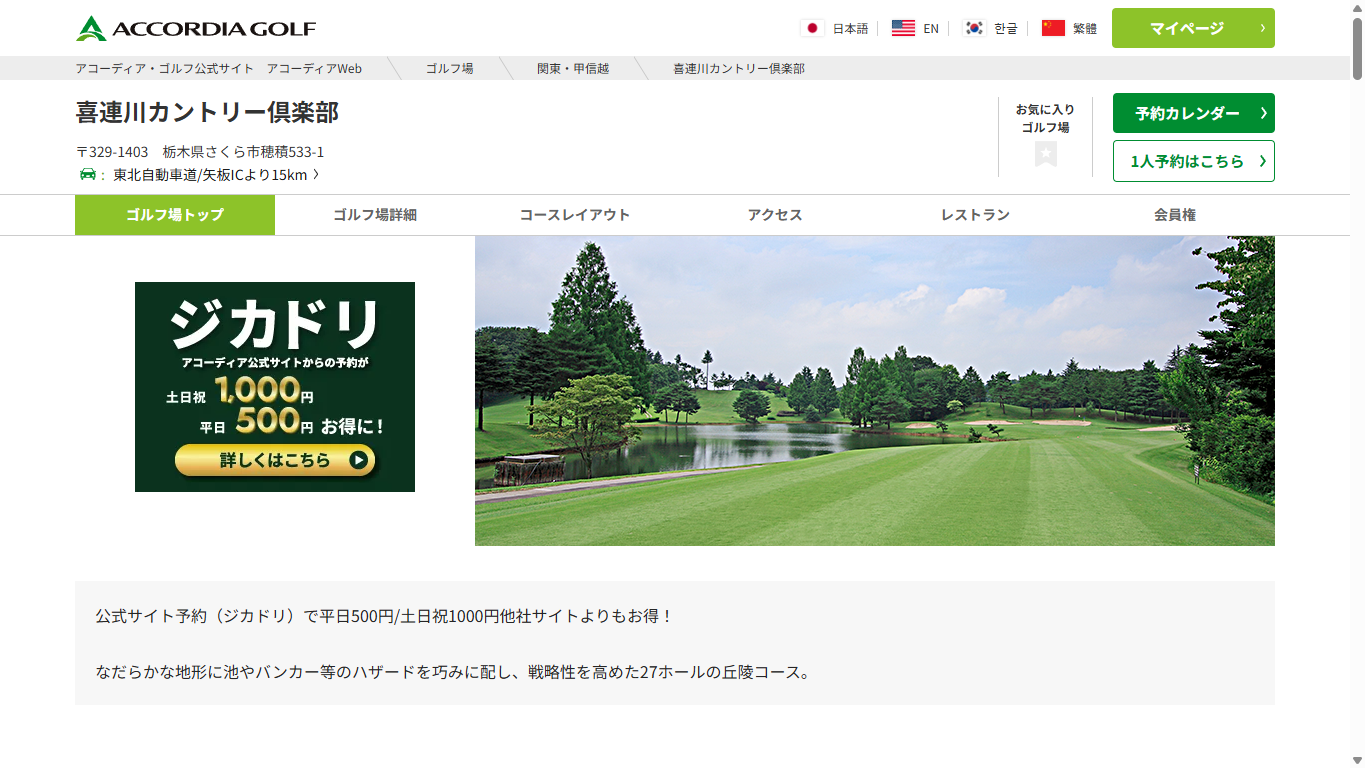The height and width of the screenshot is (768, 1365).
Task: Click scrollbar up arrow
Action: (1357, 8)
